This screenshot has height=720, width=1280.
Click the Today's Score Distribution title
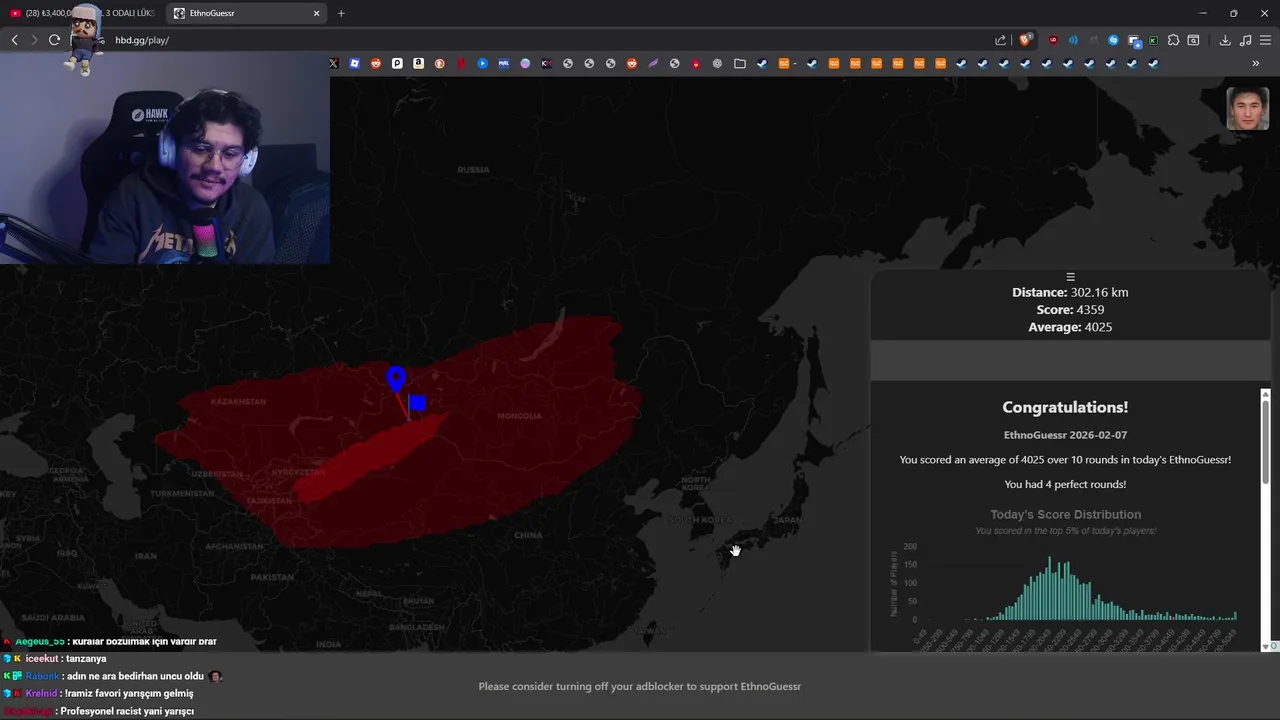coord(1065,514)
